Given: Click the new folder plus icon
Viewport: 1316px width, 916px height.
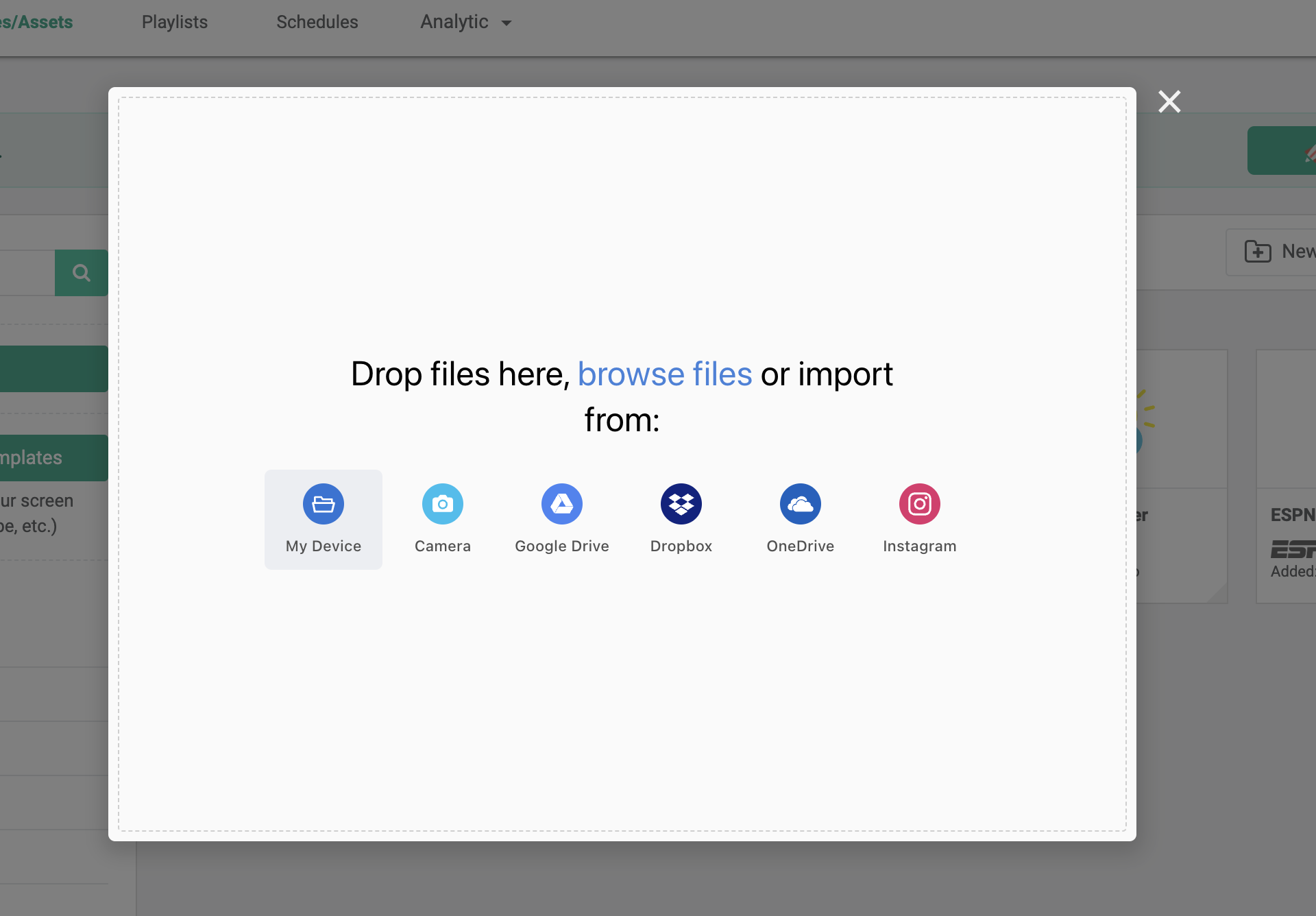Looking at the screenshot, I should click(1258, 252).
